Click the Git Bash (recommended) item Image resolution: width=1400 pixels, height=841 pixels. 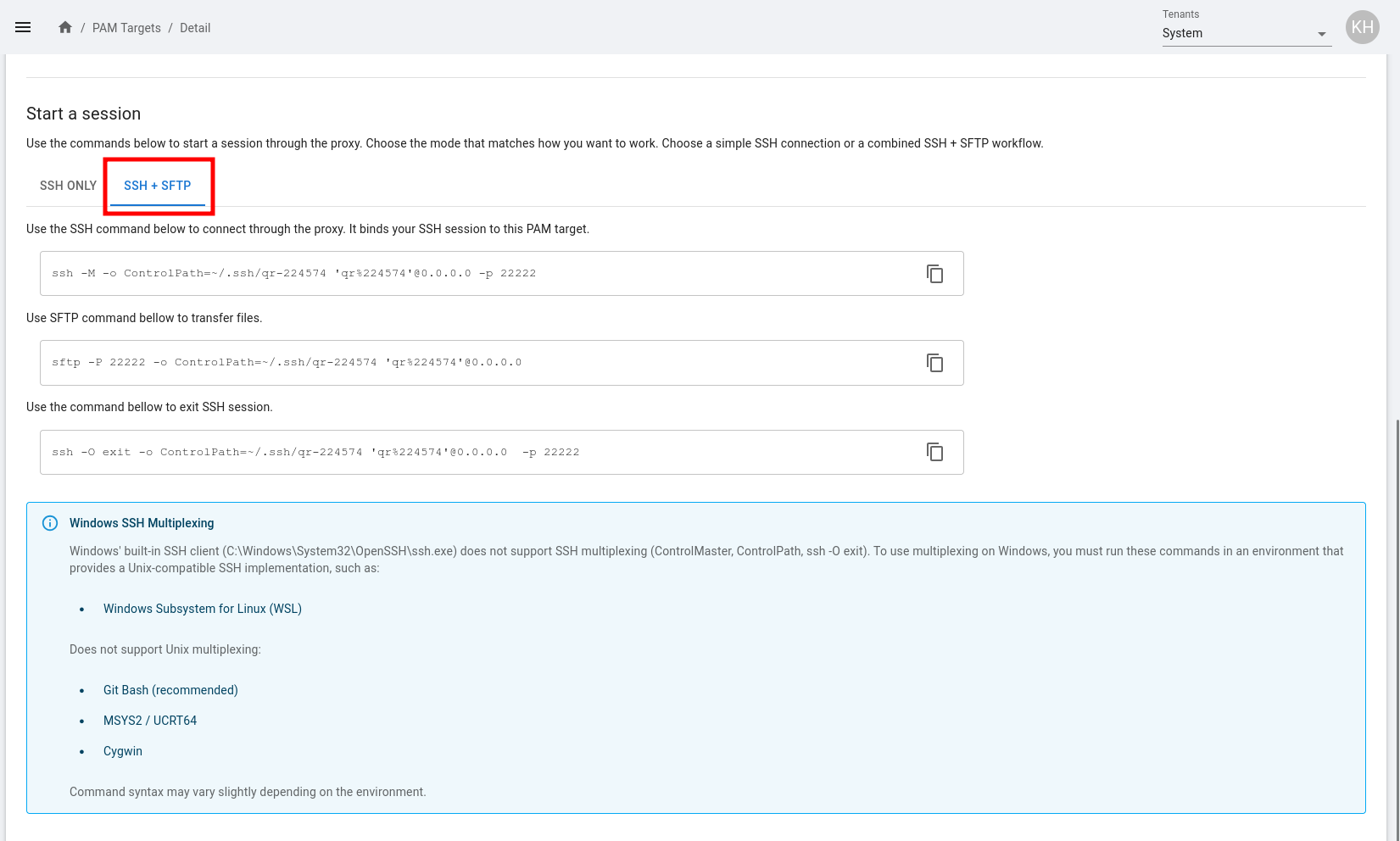[170, 690]
